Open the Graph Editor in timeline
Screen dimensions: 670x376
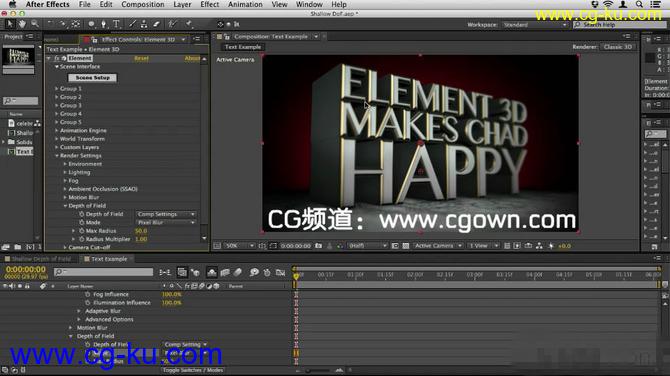280,272
